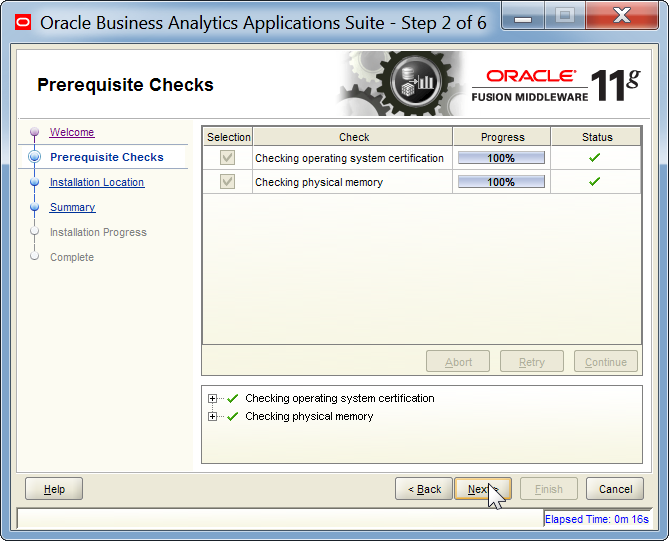Click the Help button
This screenshot has height=541, width=669.
(x=54, y=489)
